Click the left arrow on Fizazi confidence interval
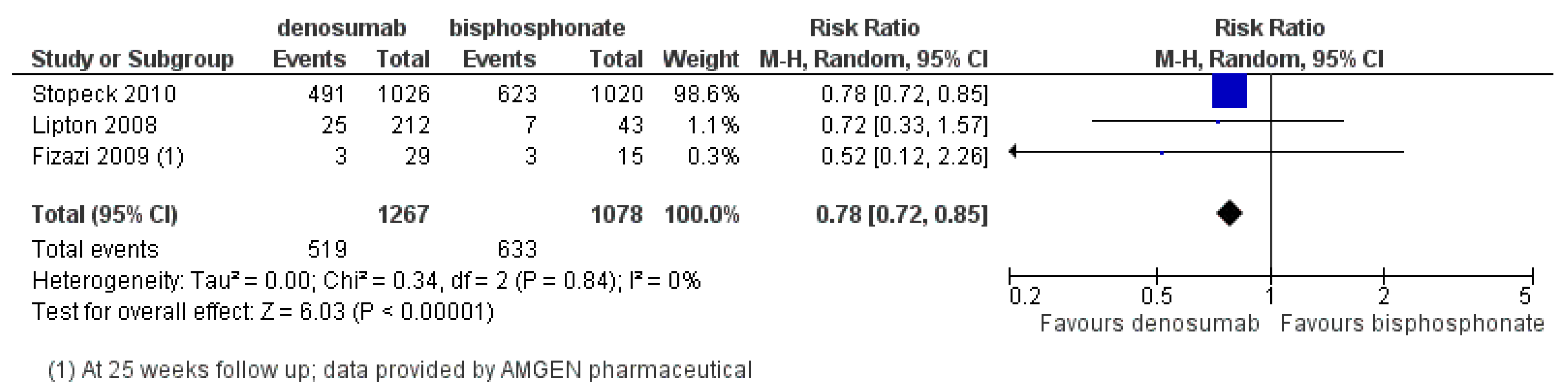This screenshot has width=1568, height=388. coord(1013,151)
